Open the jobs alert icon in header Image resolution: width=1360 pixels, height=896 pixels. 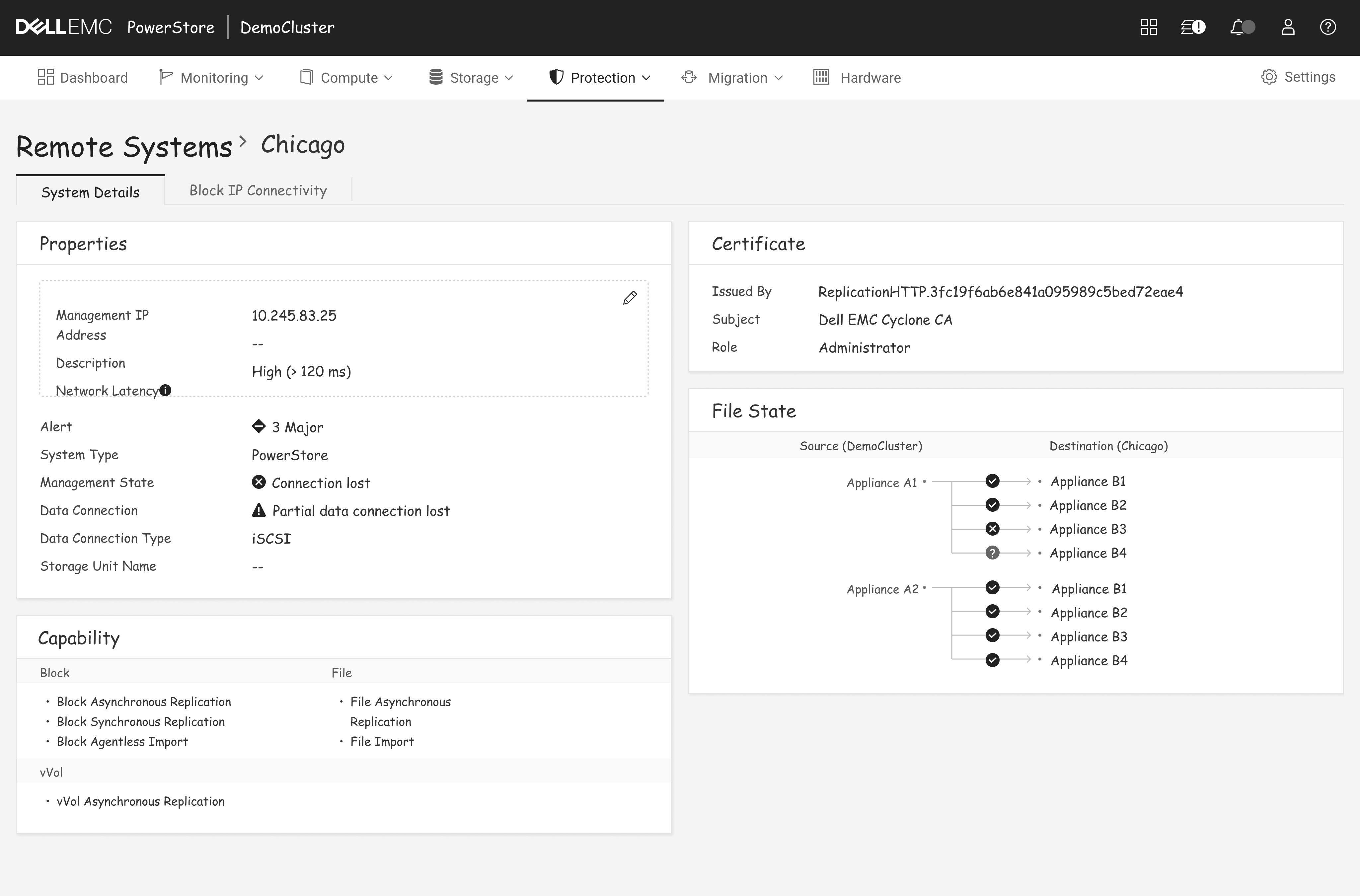point(1192,27)
